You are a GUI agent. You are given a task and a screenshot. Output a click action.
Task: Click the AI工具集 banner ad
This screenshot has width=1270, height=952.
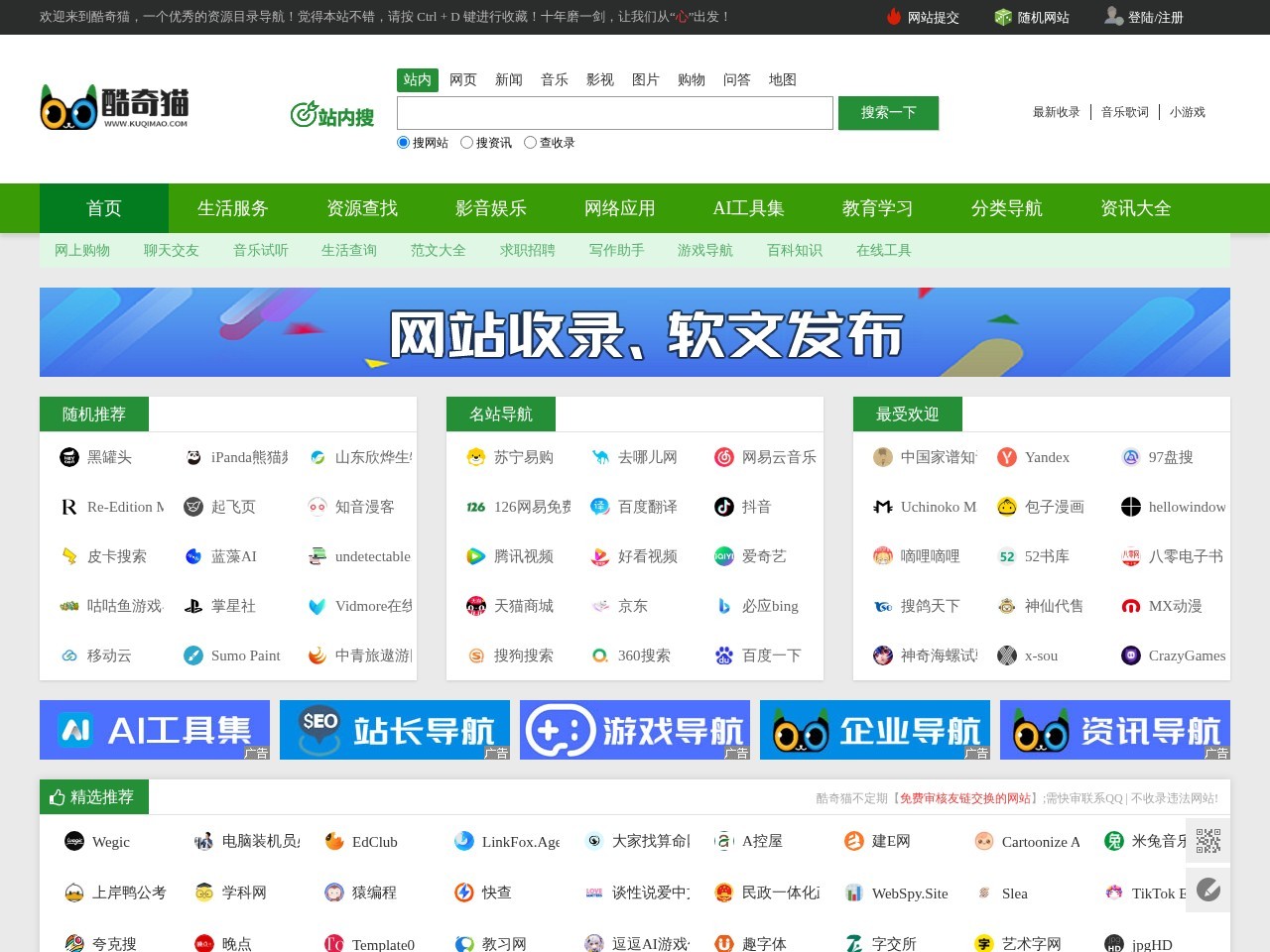pos(155,730)
